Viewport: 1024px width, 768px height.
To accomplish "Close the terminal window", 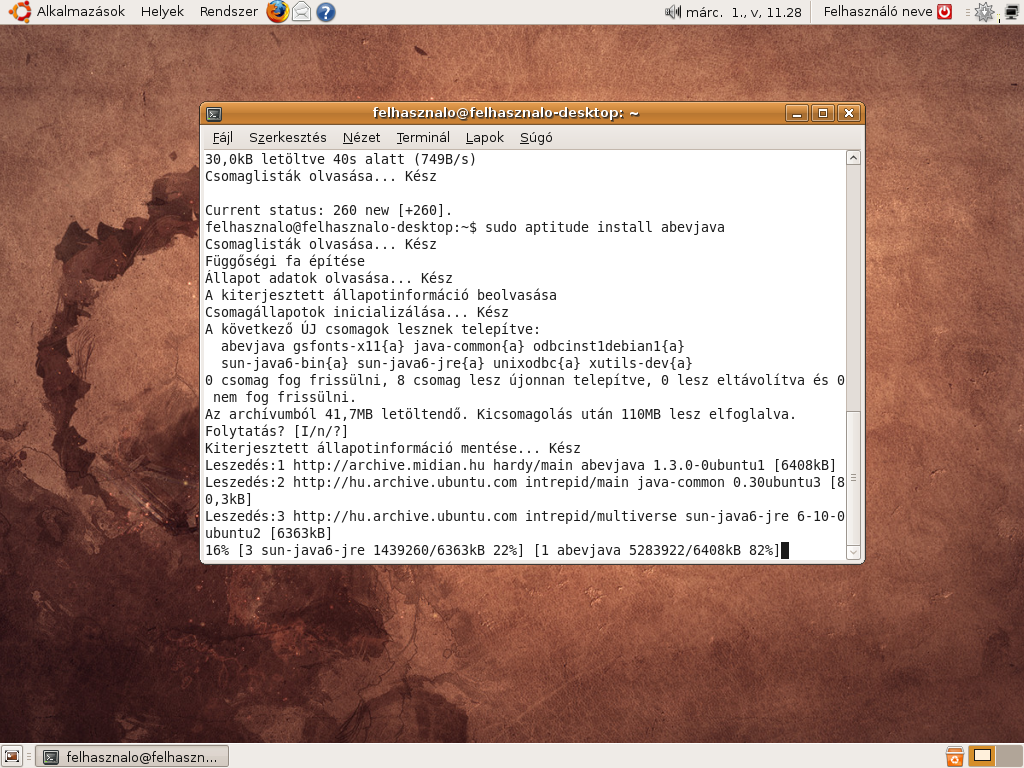I will click(x=848, y=114).
